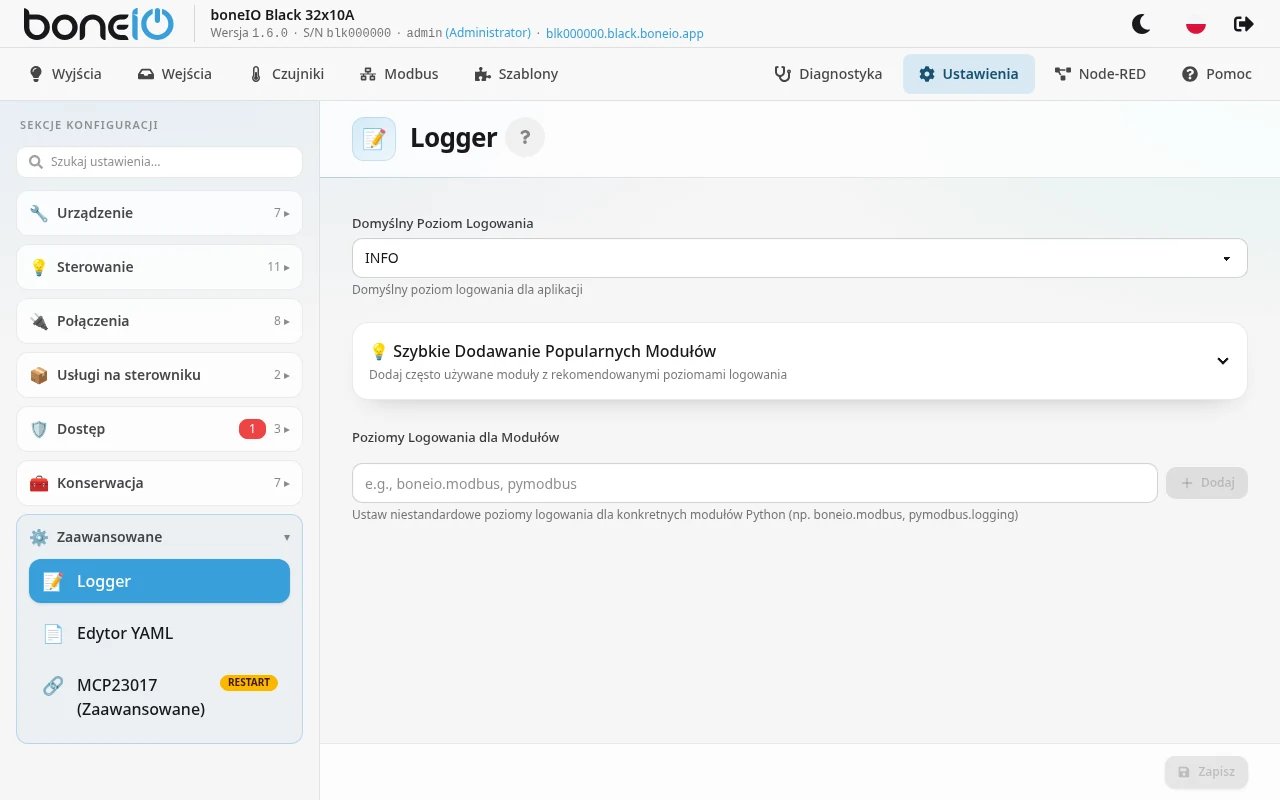Open the blk000000.black.boneio.app link
1280x800 pixels.
(625, 33)
